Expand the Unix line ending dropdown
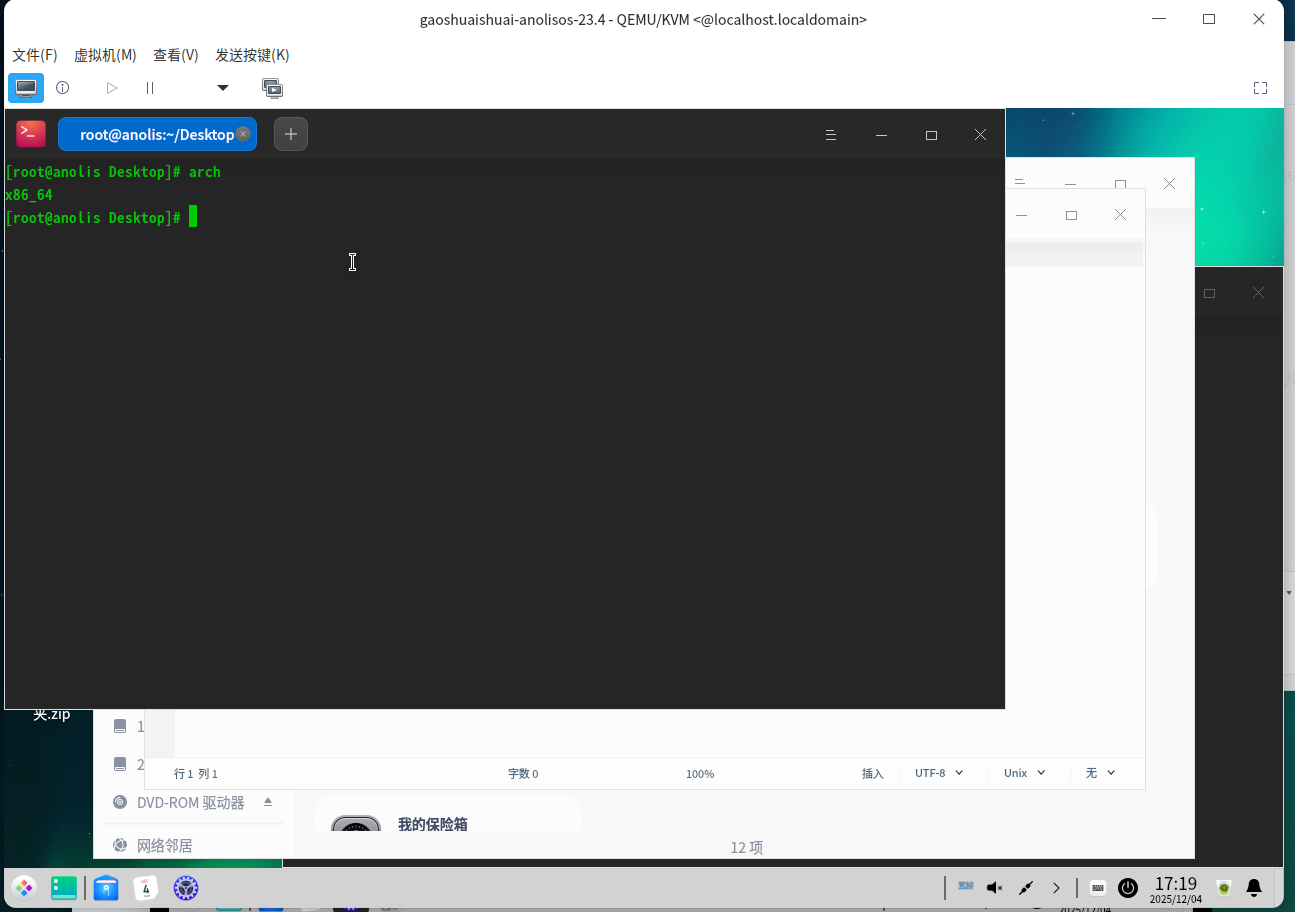Screen dimensions: 1295x912 (x=1024, y=773)
